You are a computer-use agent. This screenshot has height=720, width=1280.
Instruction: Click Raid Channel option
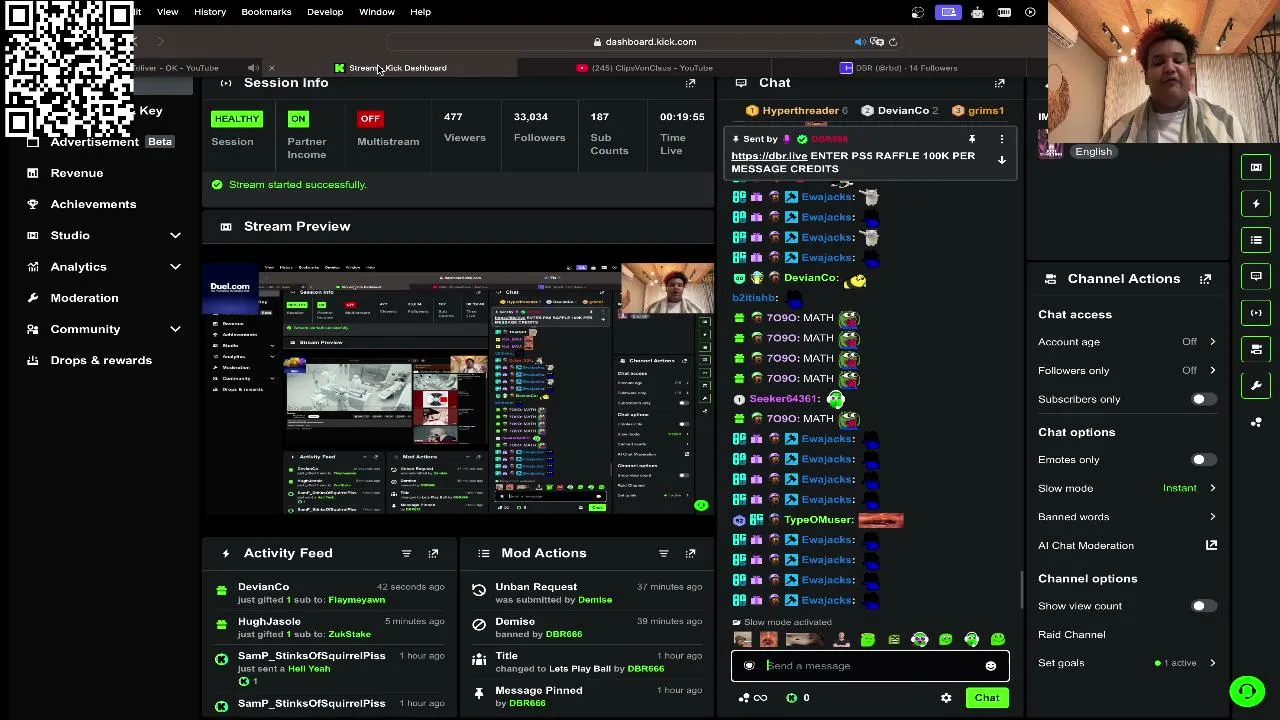[1071, 635]
